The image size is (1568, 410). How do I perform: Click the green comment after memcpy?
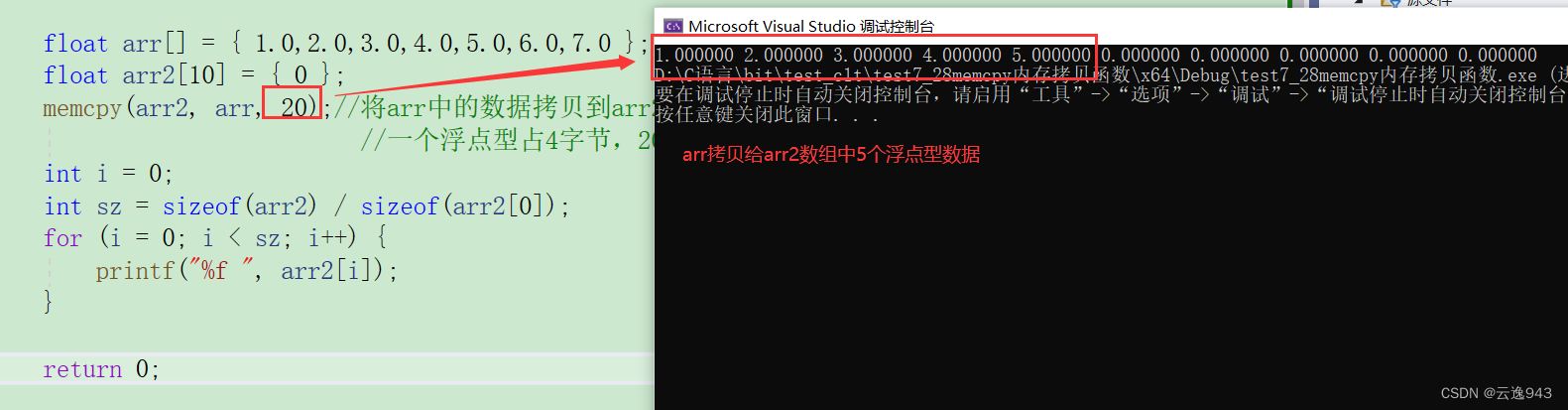(493, 107)
